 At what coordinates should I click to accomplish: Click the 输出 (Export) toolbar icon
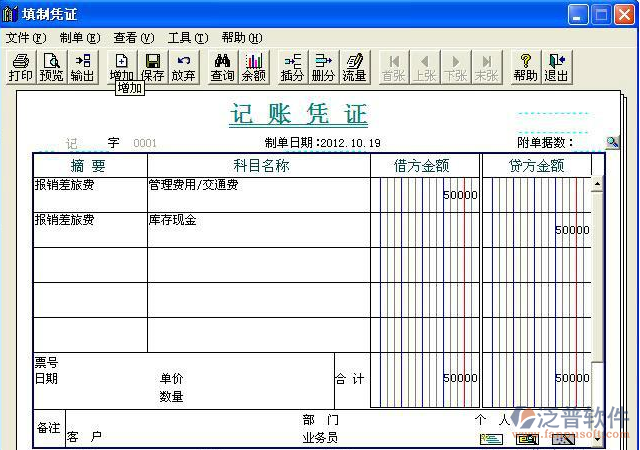coord(82,67)
